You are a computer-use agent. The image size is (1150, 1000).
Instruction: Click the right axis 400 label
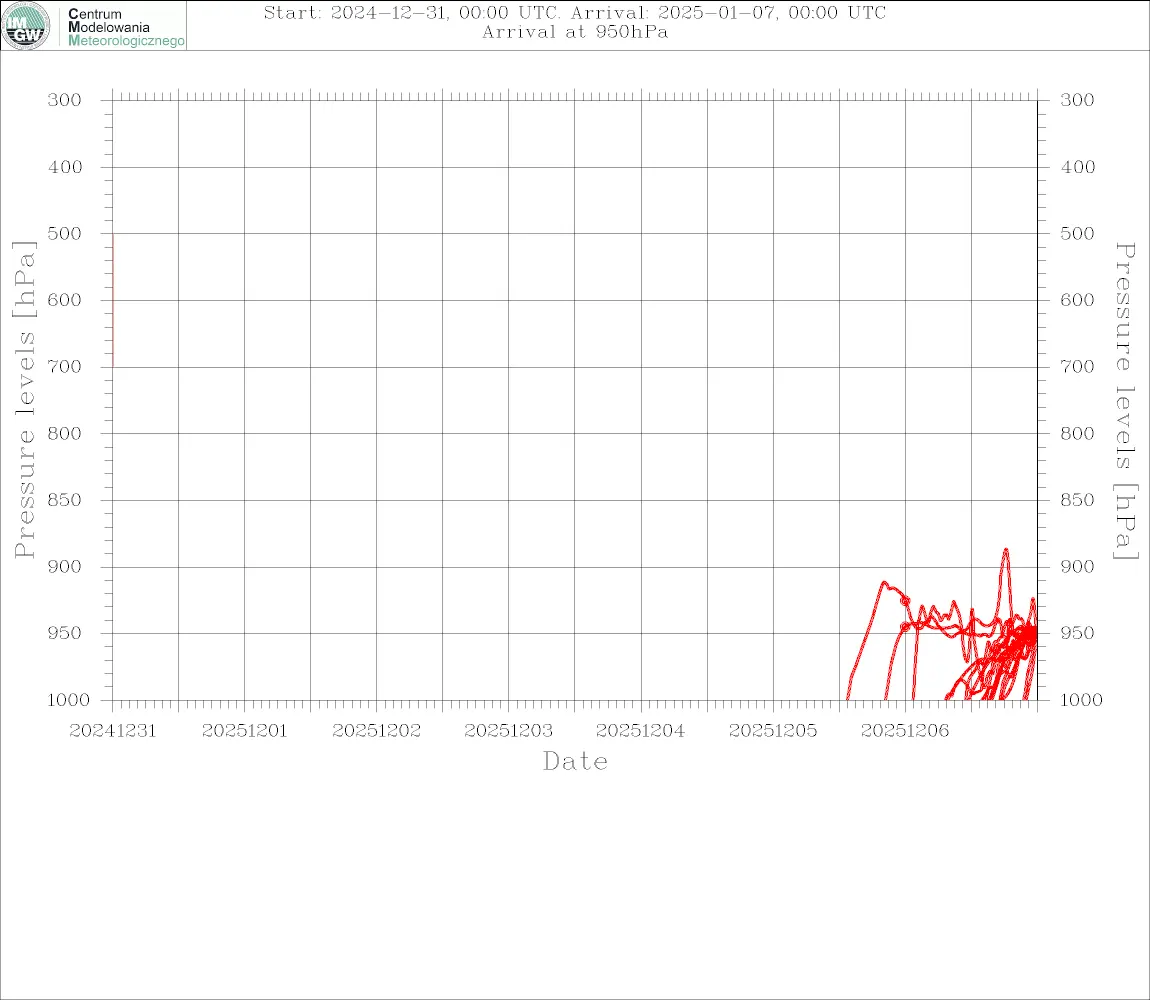(x=1077, y=167)
